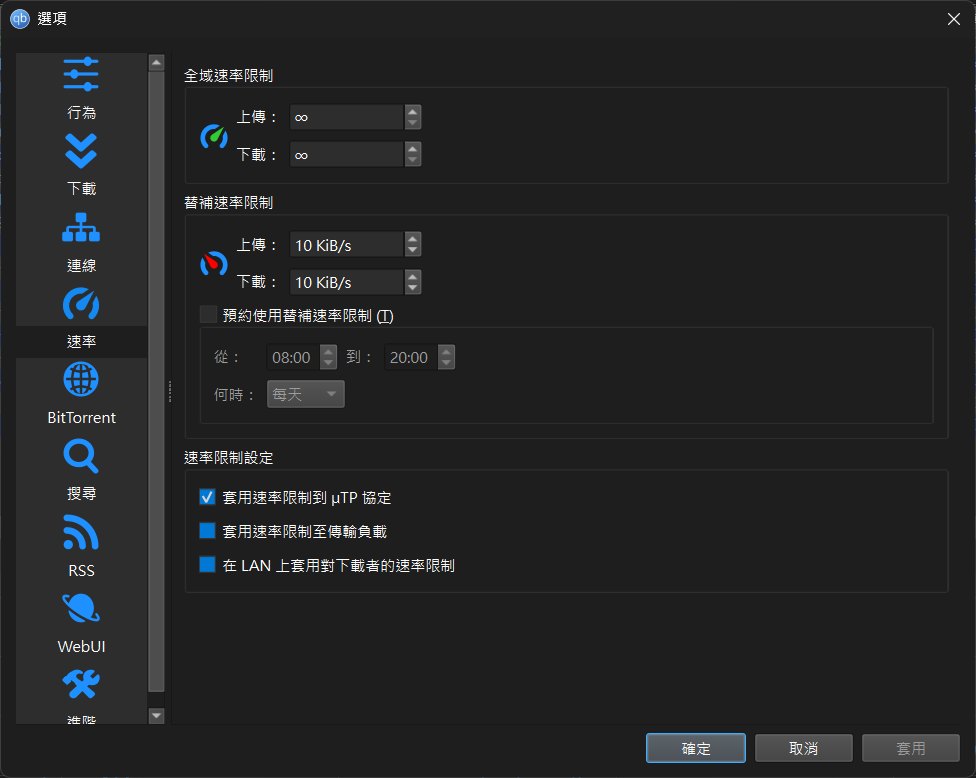Increase alternative 上傳 10 KiB/s up arrow

(413, 239)
